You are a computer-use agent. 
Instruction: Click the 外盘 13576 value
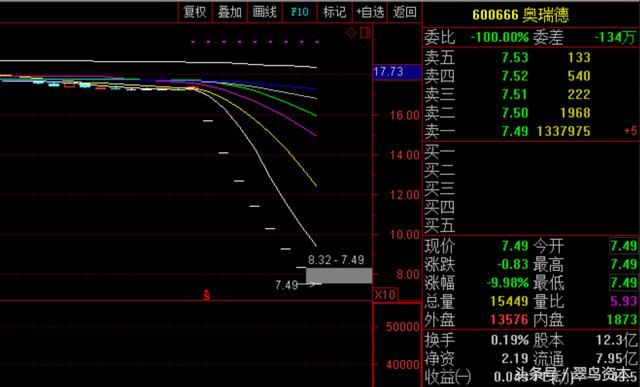tap(509, 320)
